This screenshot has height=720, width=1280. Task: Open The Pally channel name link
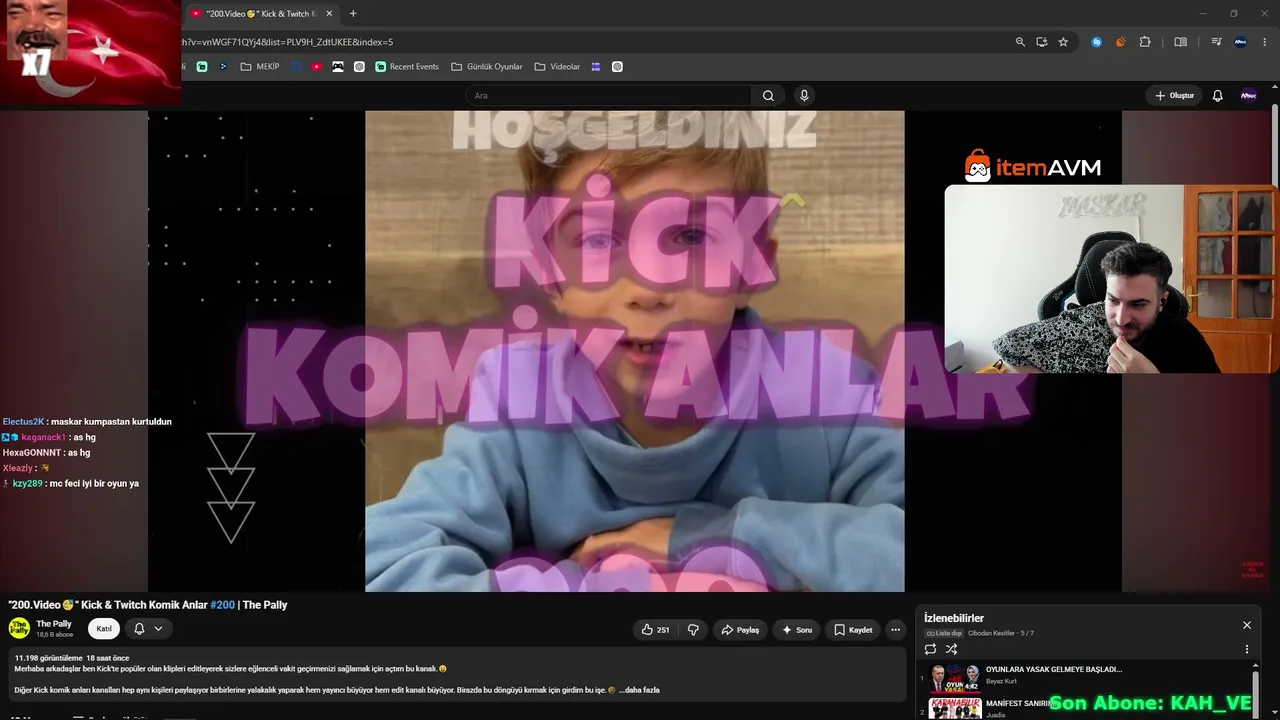54,624
